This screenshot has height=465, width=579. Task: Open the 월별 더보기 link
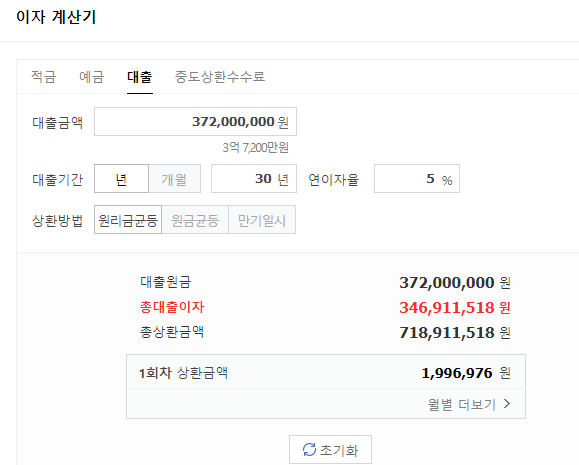click(469, 404)
